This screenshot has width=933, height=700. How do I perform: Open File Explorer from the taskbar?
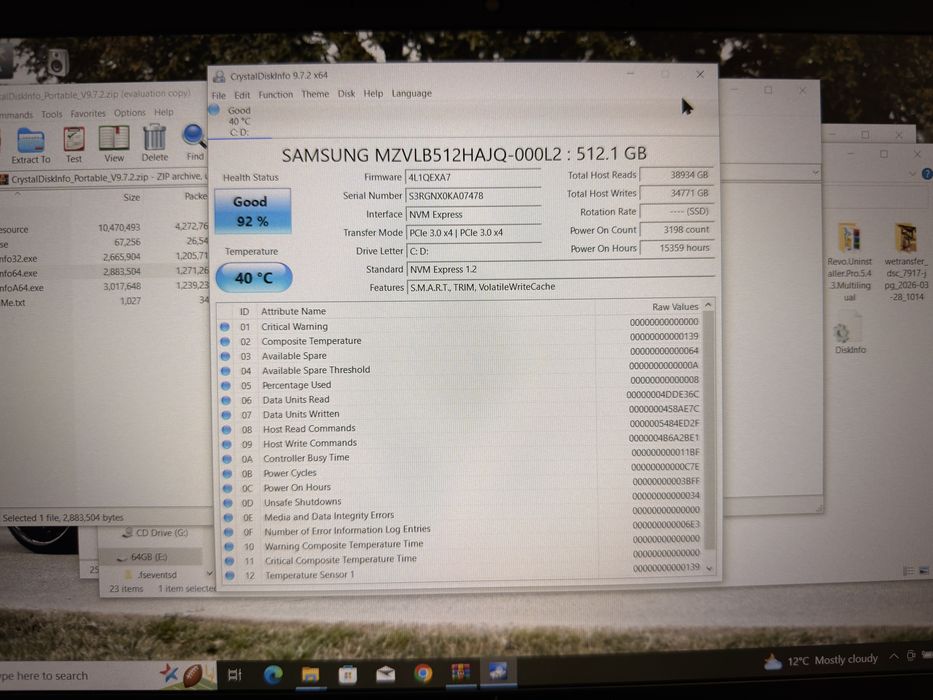click(x=310, y=674)
